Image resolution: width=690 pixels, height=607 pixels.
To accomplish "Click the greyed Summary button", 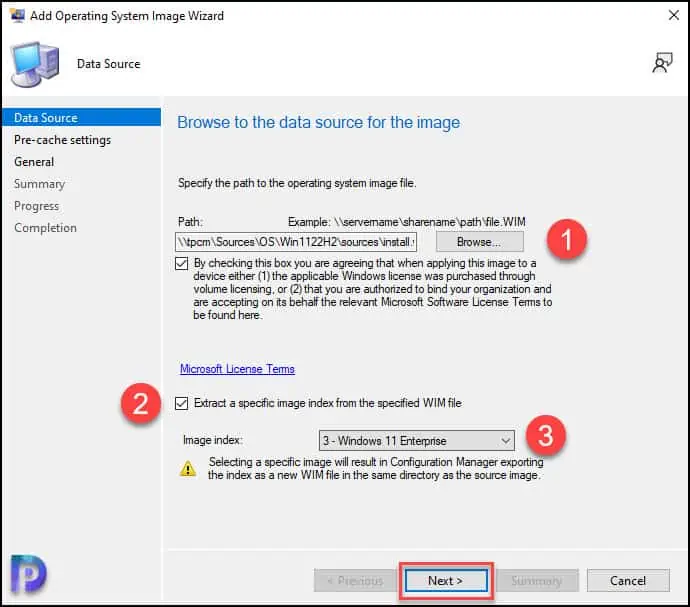I will point(537,581).
